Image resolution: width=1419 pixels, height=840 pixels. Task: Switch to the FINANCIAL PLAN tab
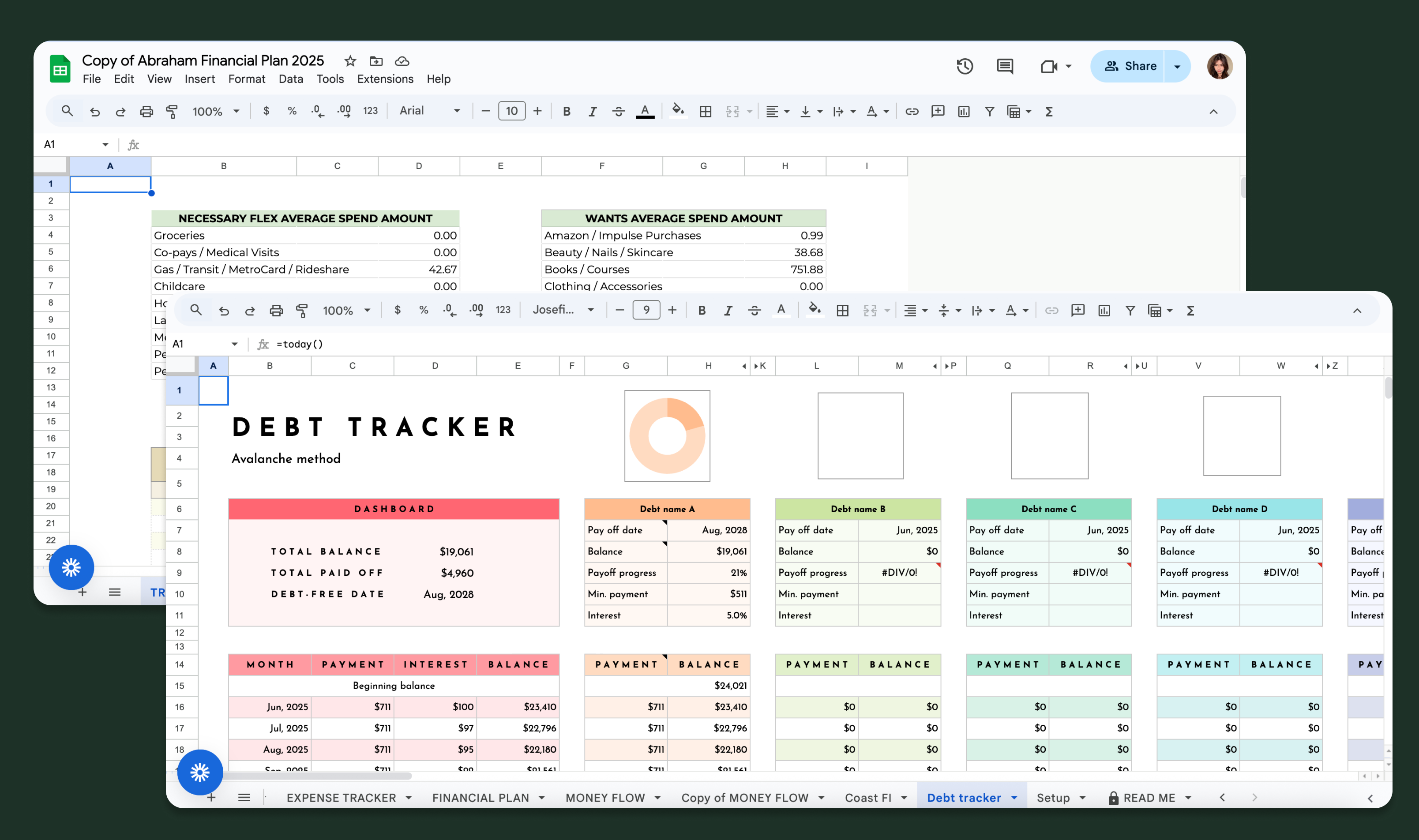pyautogui.click(x=480, y=798)
